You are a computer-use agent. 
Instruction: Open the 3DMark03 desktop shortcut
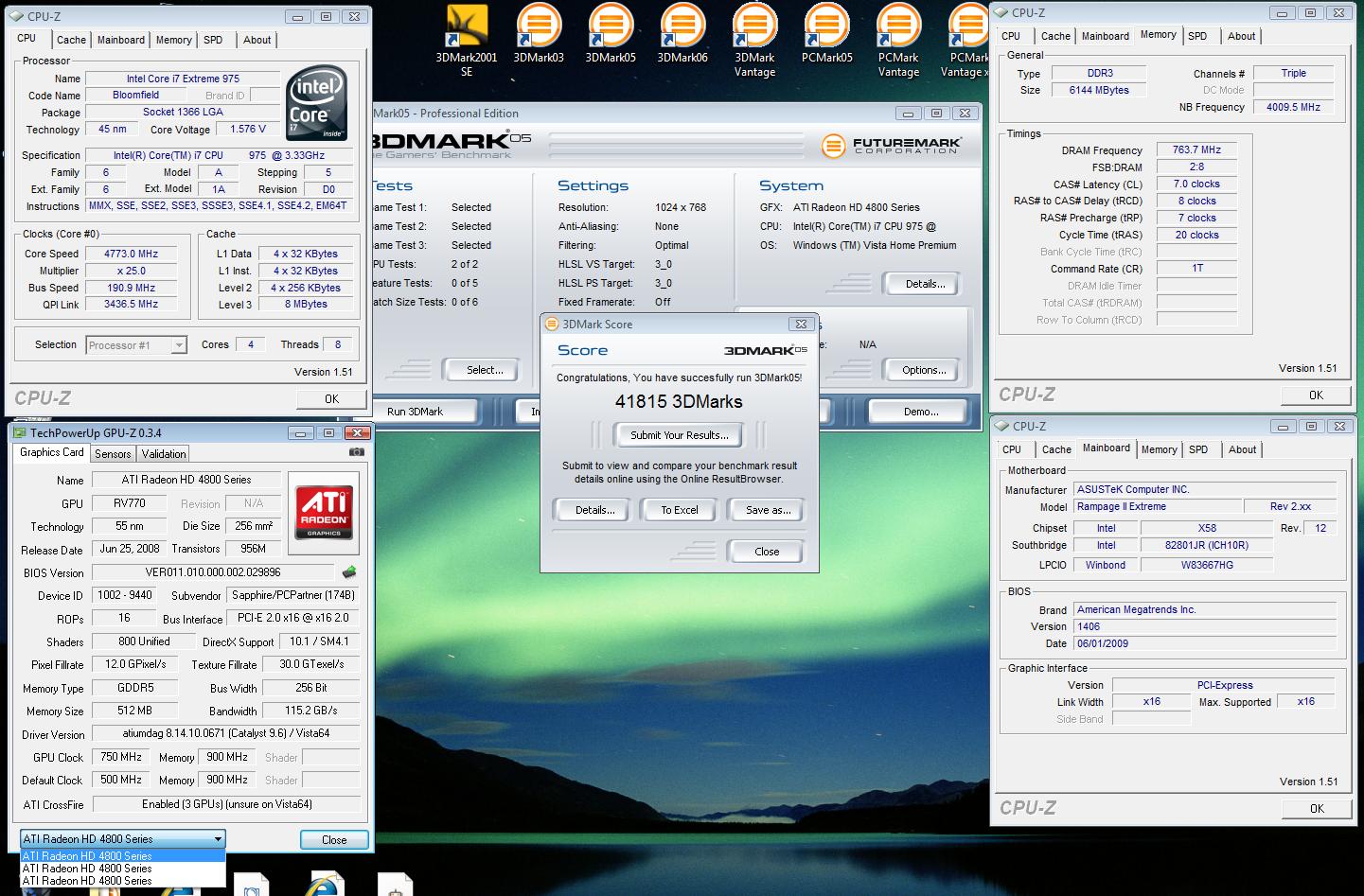539,33
